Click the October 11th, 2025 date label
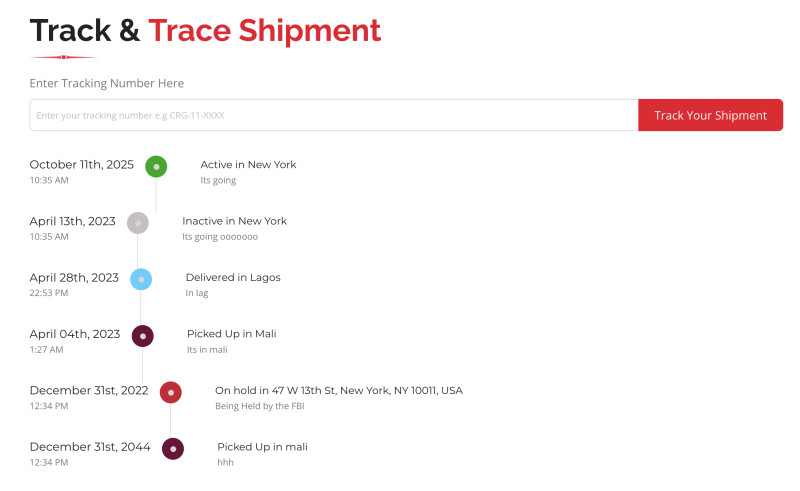Screen dimensions: 800x491 [x=81, y=164]
